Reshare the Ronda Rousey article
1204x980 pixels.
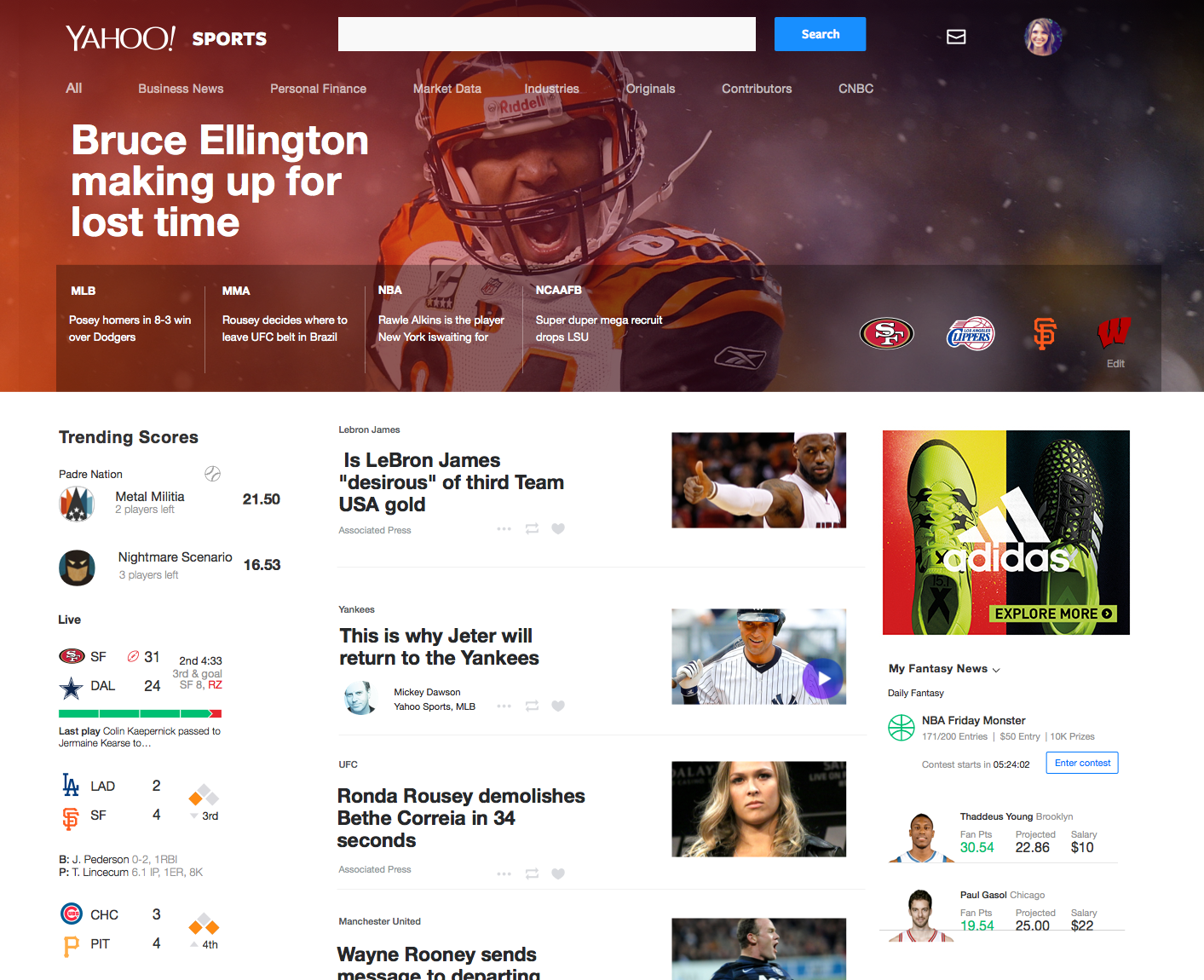532,873
